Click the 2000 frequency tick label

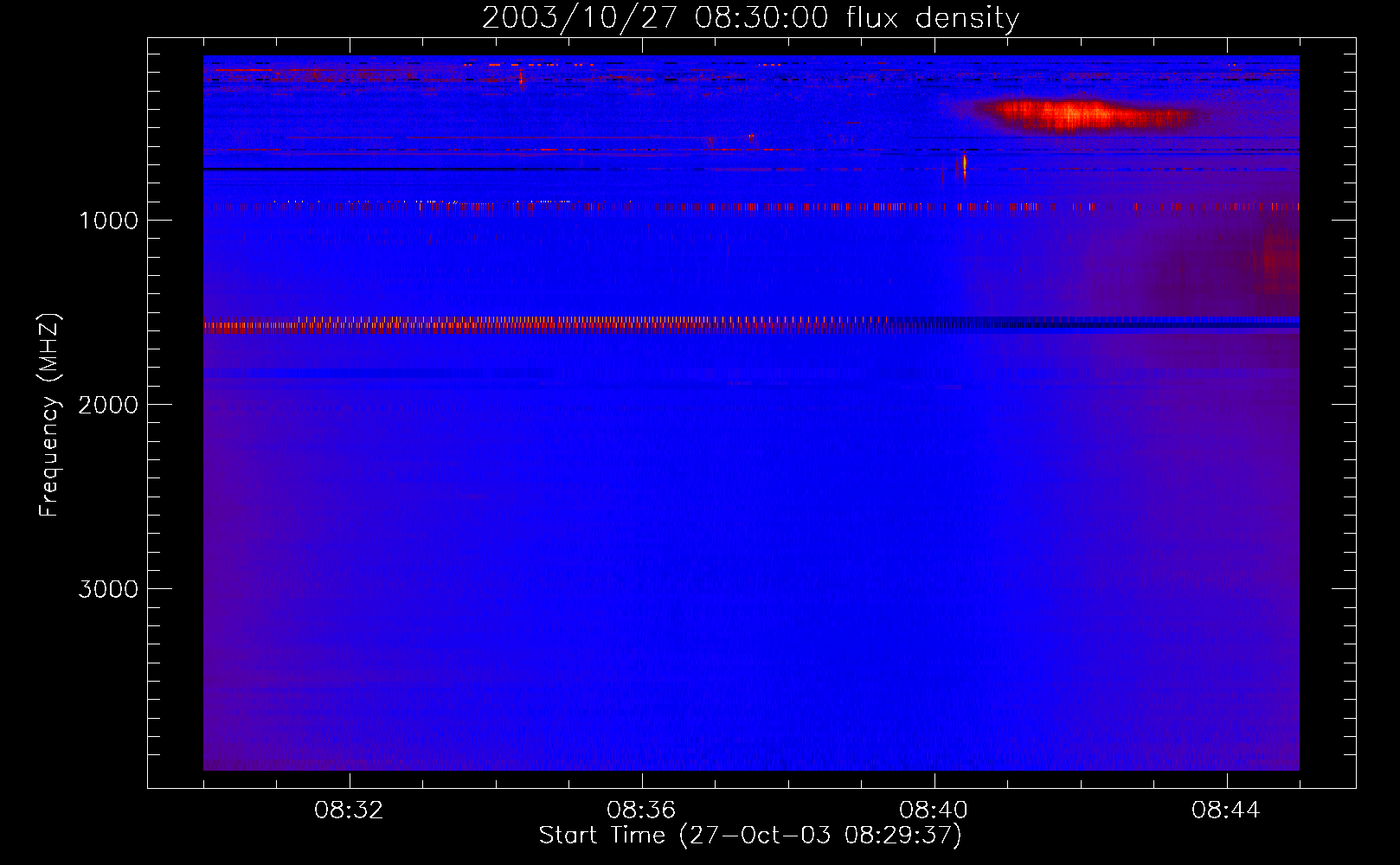pos(108,405)
